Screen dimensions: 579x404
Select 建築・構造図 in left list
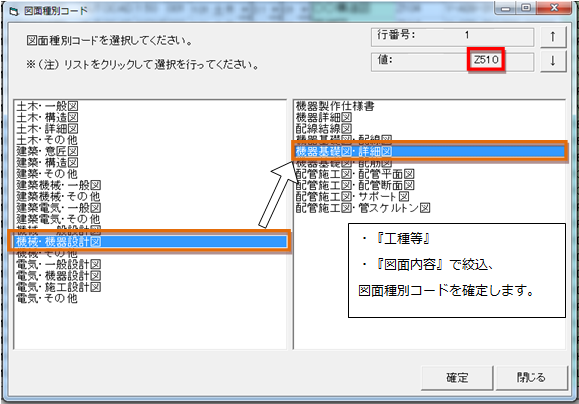coord(47,163)
